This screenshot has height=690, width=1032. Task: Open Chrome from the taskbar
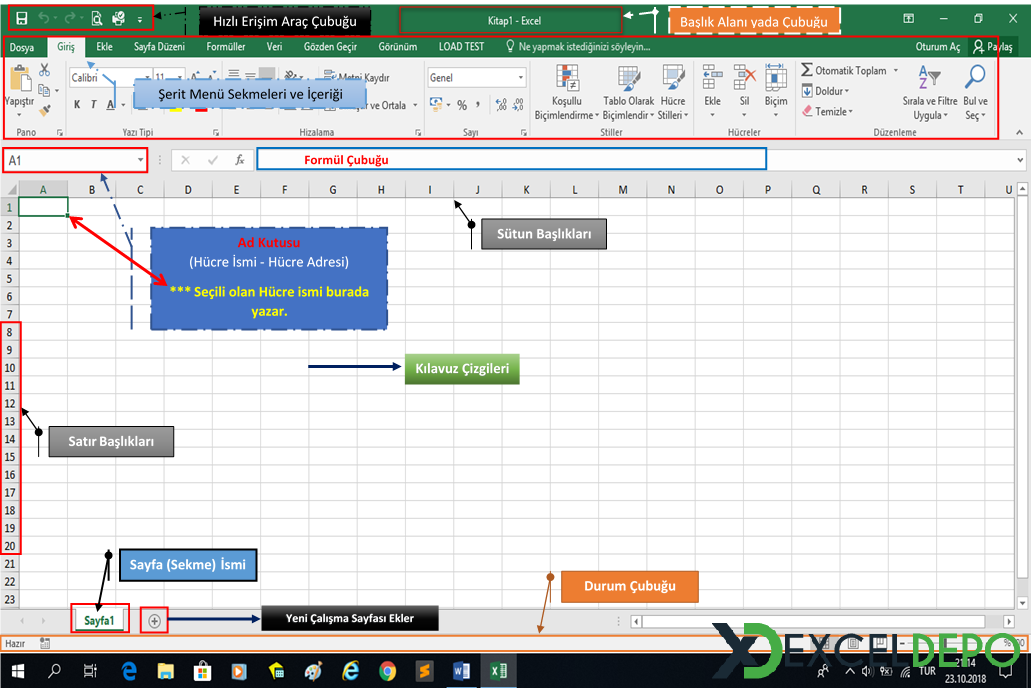(x=388, y=671)
